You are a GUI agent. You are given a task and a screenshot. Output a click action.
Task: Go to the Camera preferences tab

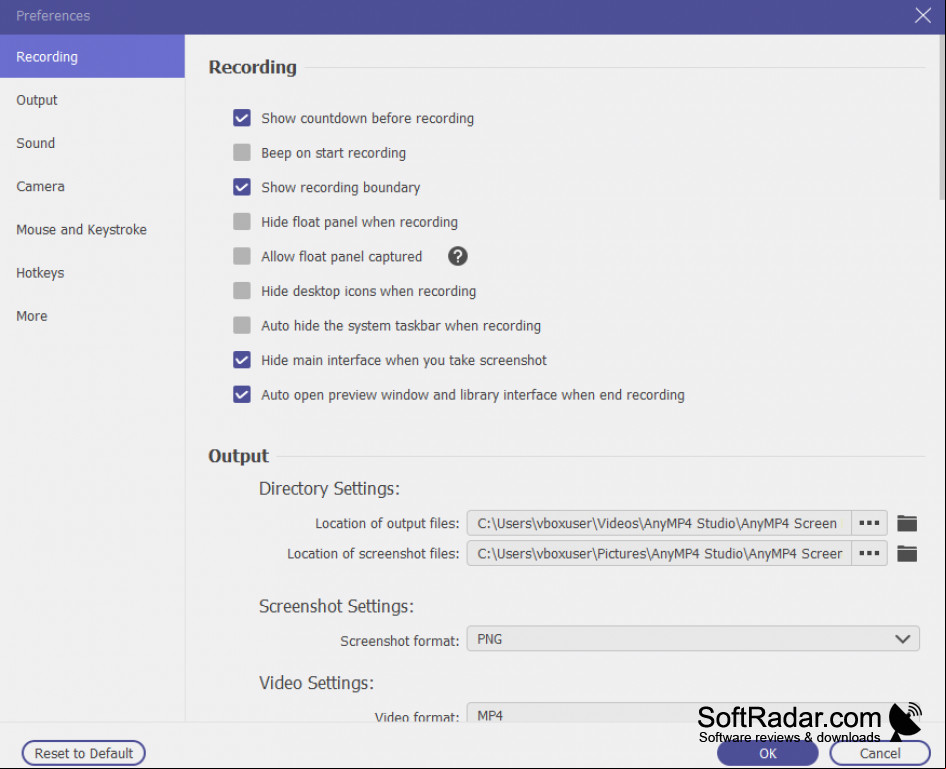(92, 186)
